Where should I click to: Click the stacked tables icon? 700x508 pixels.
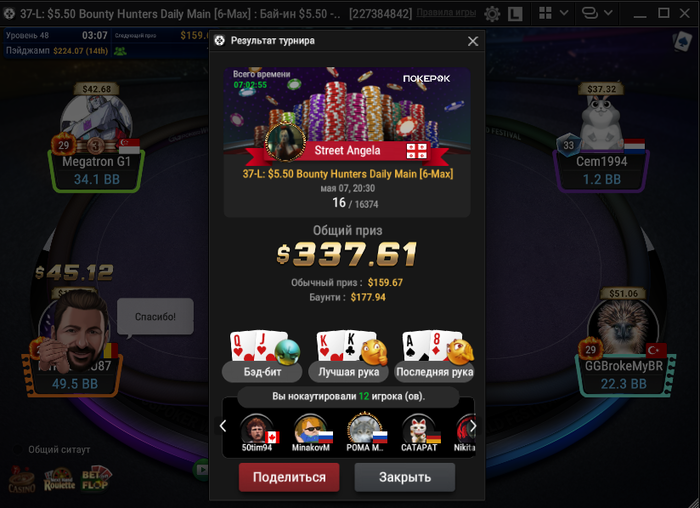pos(590,13)
